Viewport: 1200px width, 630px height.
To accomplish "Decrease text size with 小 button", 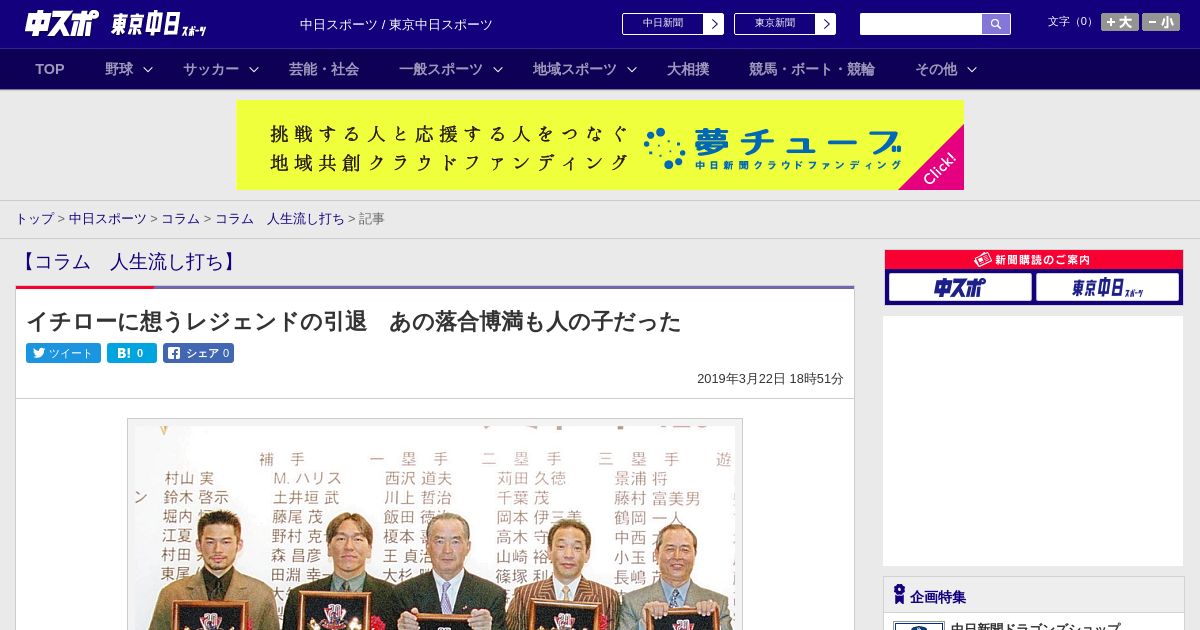I will click(1161, 22).
